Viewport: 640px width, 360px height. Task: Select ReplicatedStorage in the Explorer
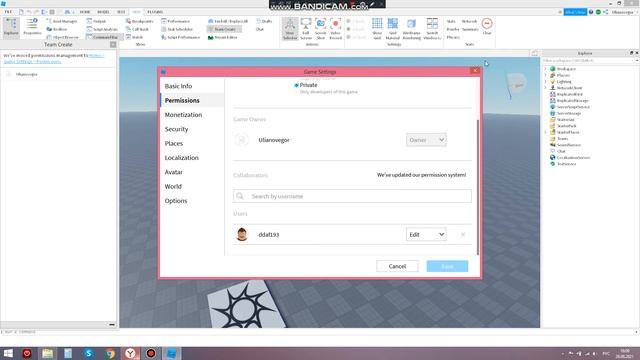point(573,100)
